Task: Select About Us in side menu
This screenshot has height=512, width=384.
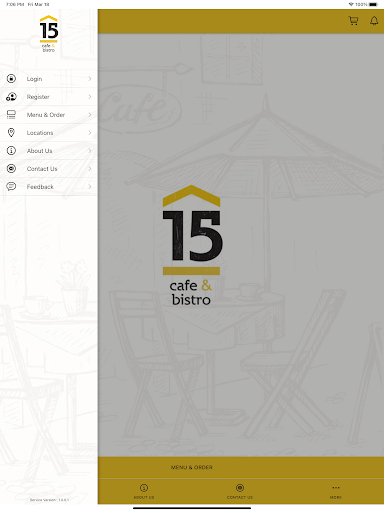Action: (39, 151)
